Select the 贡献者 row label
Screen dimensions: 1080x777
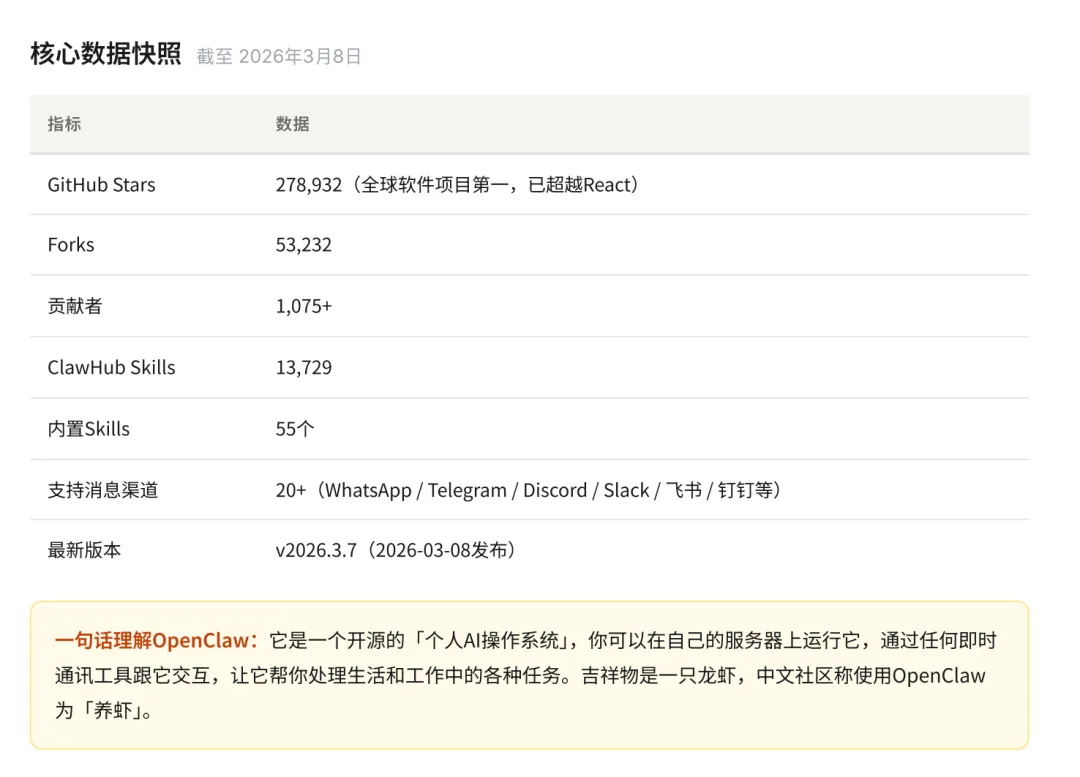[74, 306]
